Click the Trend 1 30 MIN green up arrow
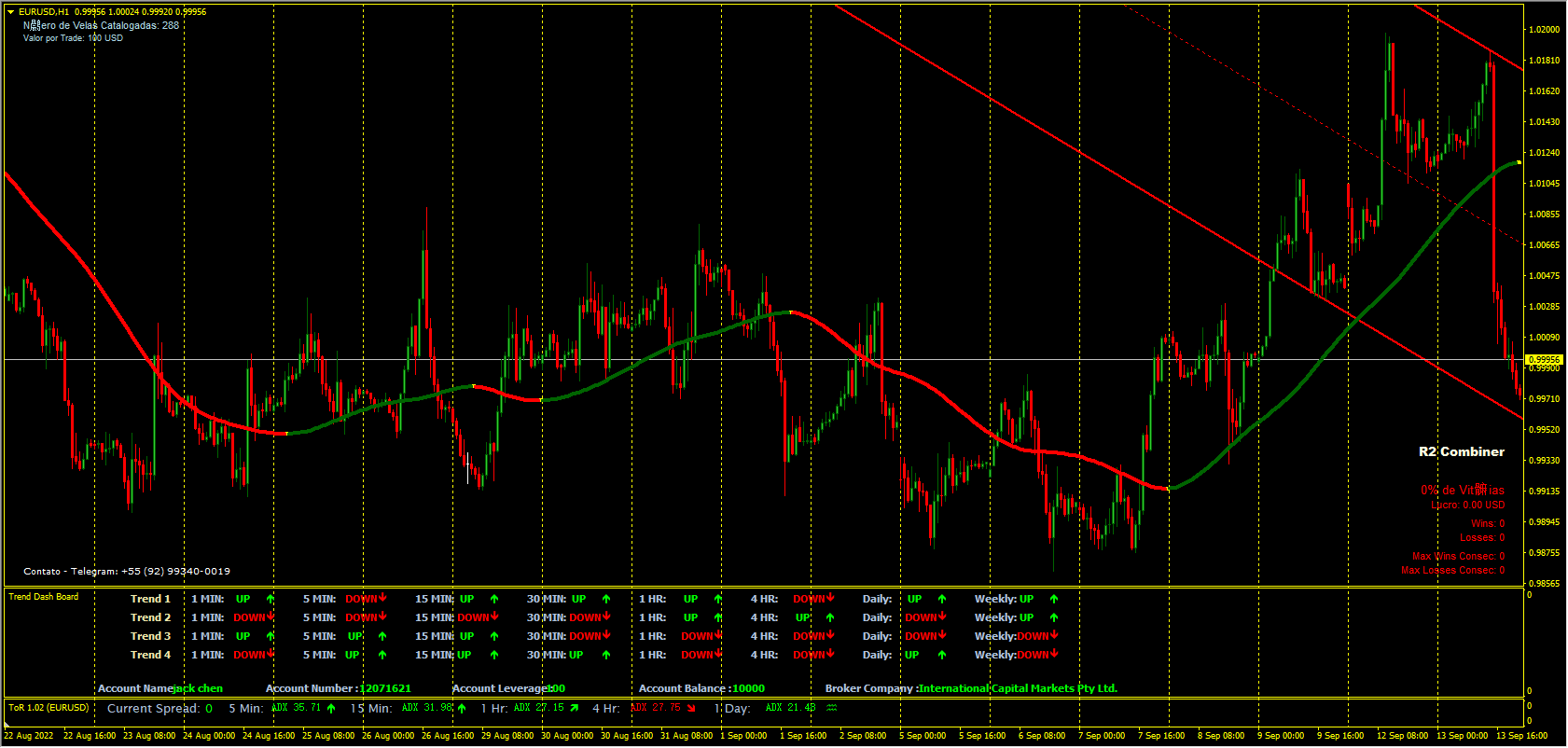The width and height of the screenshot is (1568, 748). pos(606,599)
